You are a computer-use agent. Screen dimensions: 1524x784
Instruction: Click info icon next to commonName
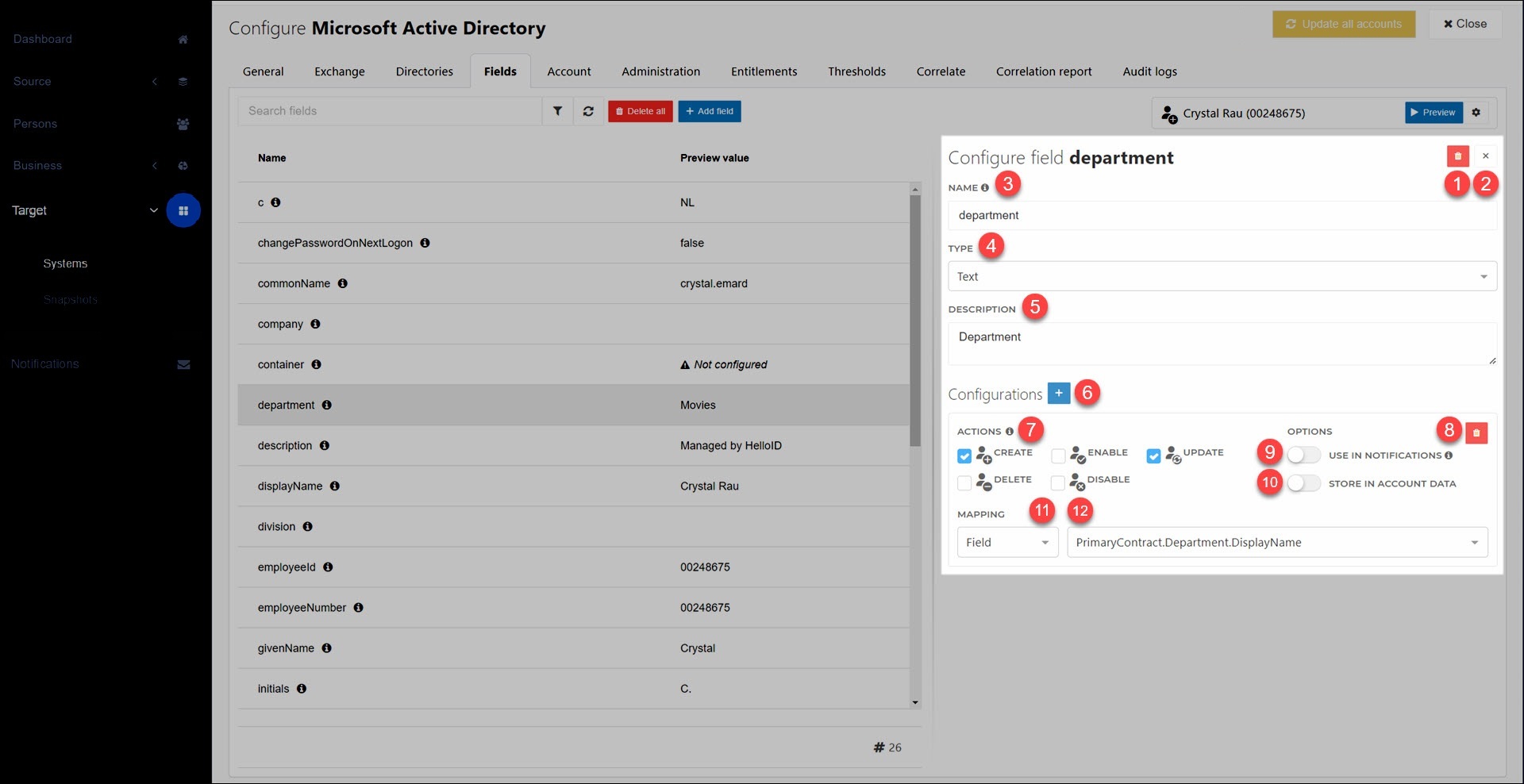pyautogui.click(x=343, y=283)
